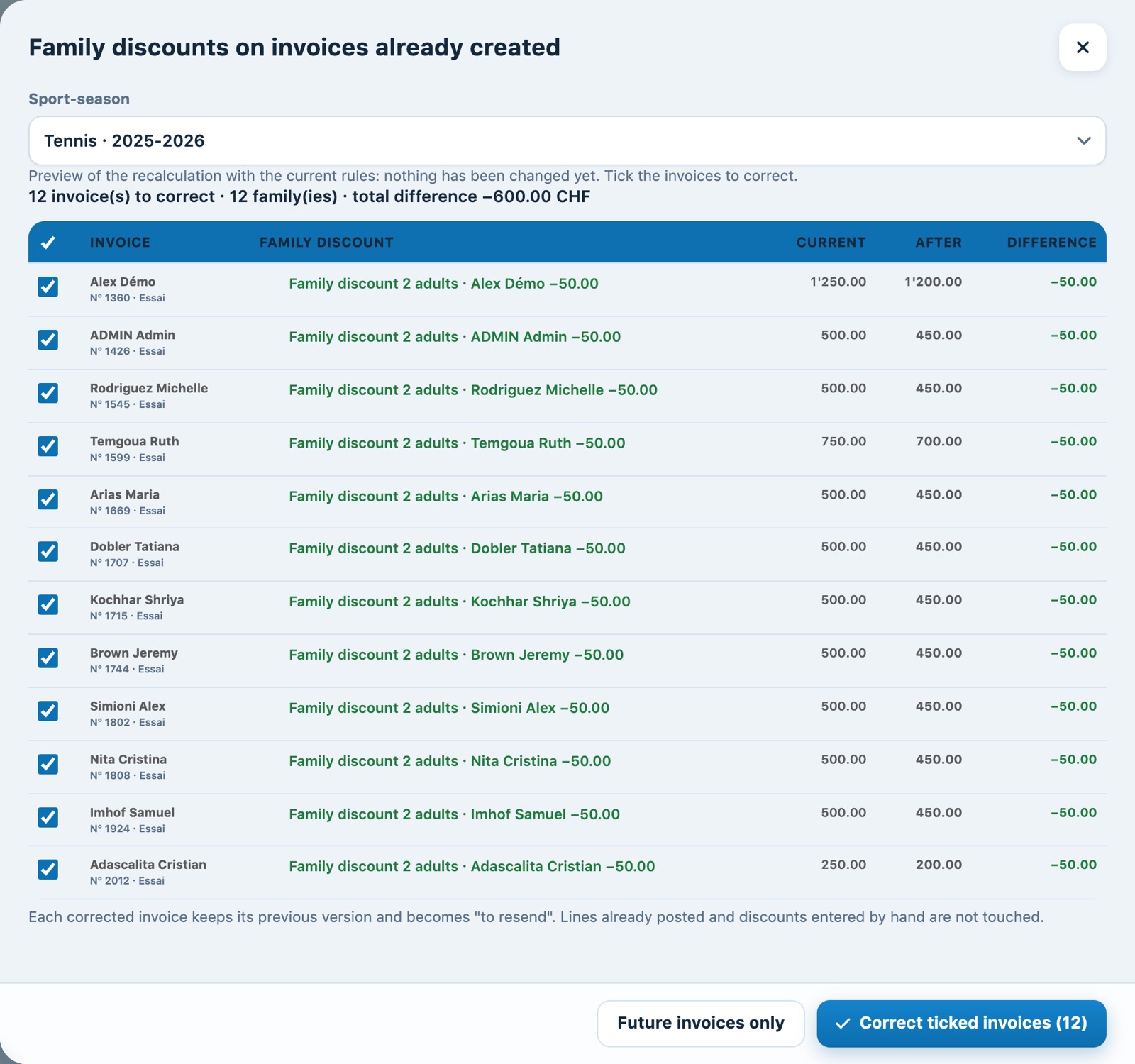Click current amount 250.00
Viewport: 1135px width, 1064px height.
click(843, 865)
